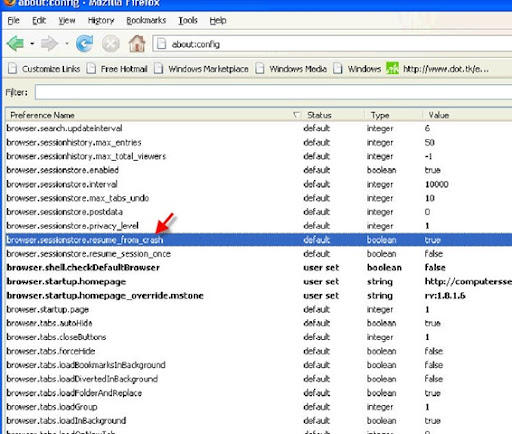This screenshot has height=434, width=512.
Task: Open the Bookmarks menu
Action: (146, 20)
